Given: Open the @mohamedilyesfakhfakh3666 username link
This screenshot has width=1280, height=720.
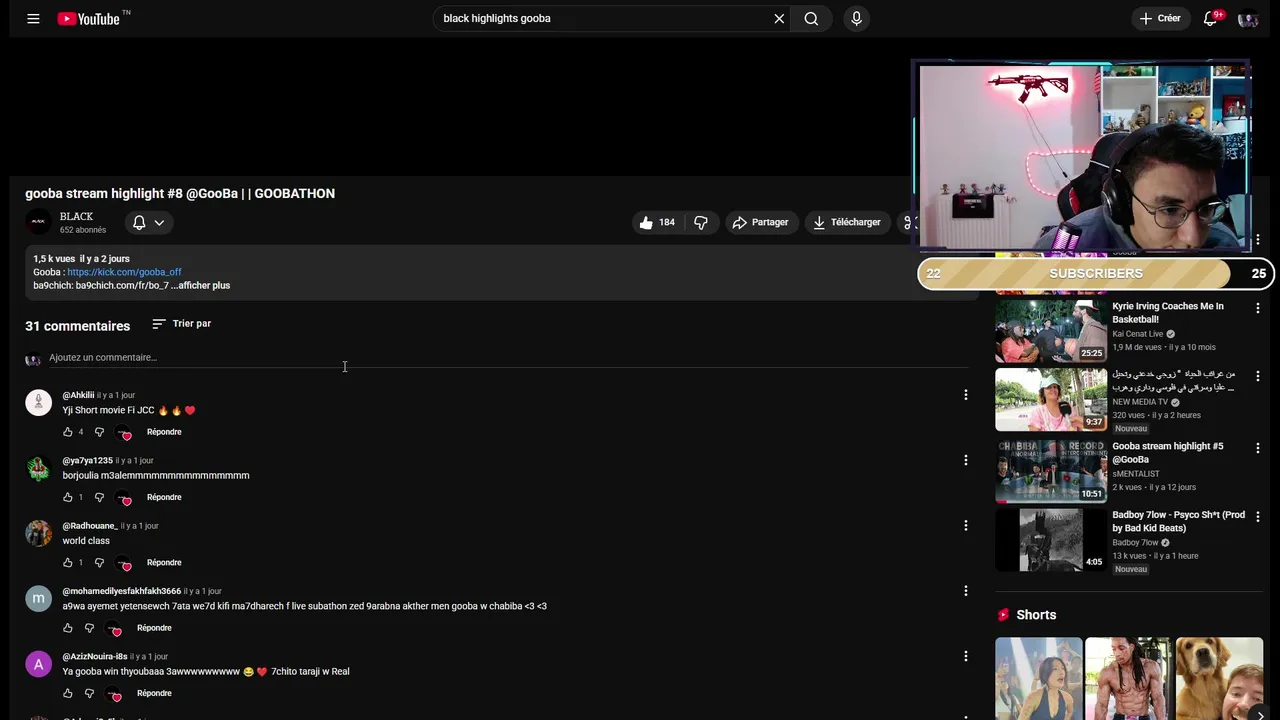Looking at the screenshot, I should click(122, 591).
